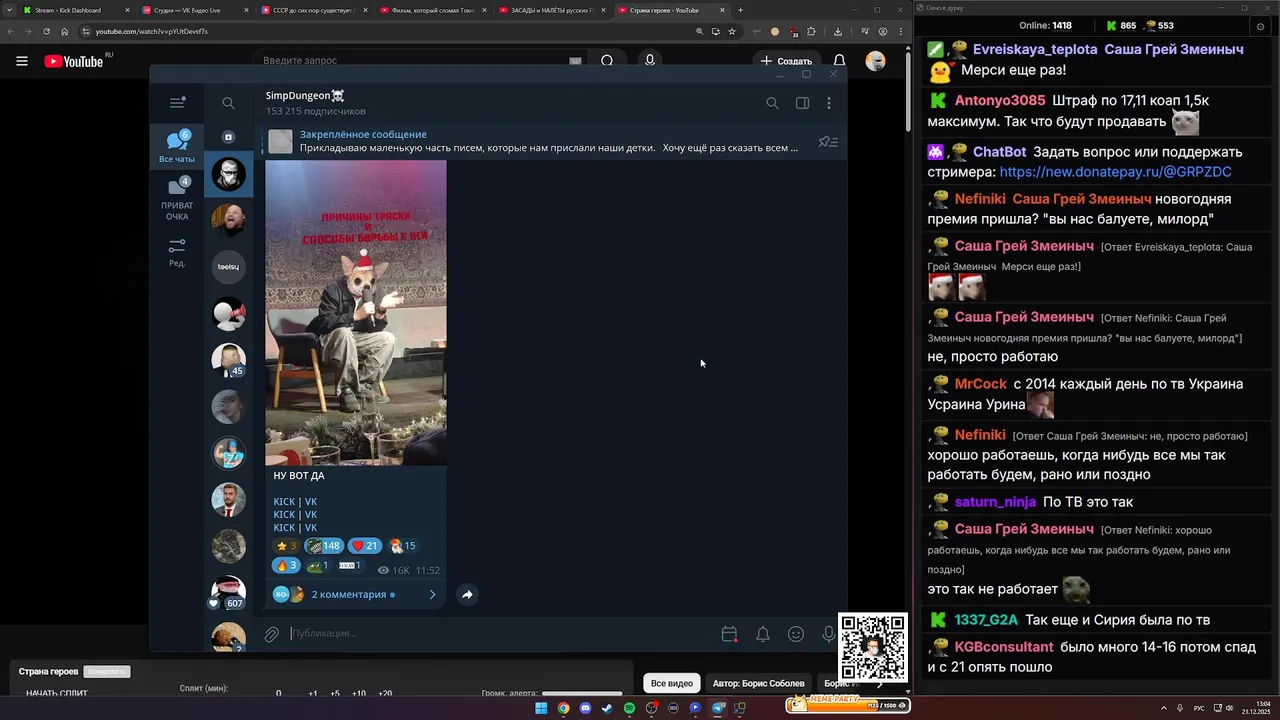Open the post image with dog
The image size is (1280, 720).
pos(356,312)
